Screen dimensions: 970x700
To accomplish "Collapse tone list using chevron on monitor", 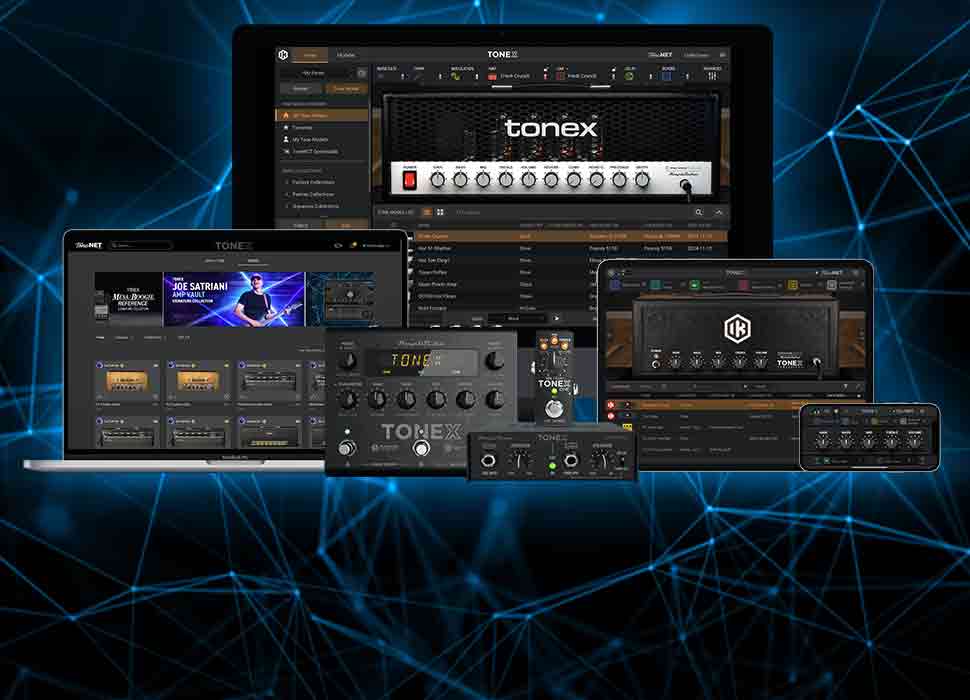I will (x=719, y=212).
